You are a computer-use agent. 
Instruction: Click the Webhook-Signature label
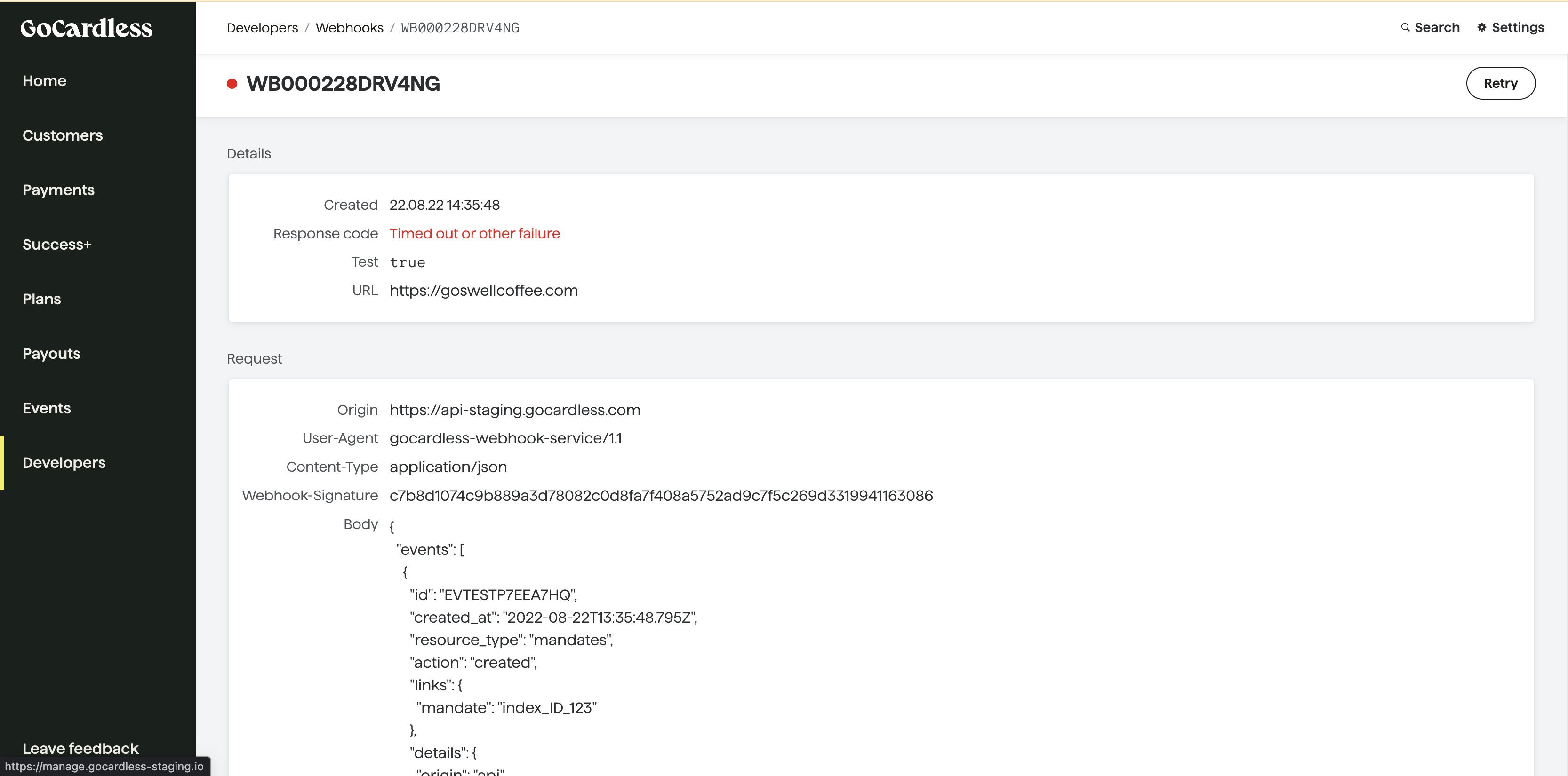tap(310, 496)
